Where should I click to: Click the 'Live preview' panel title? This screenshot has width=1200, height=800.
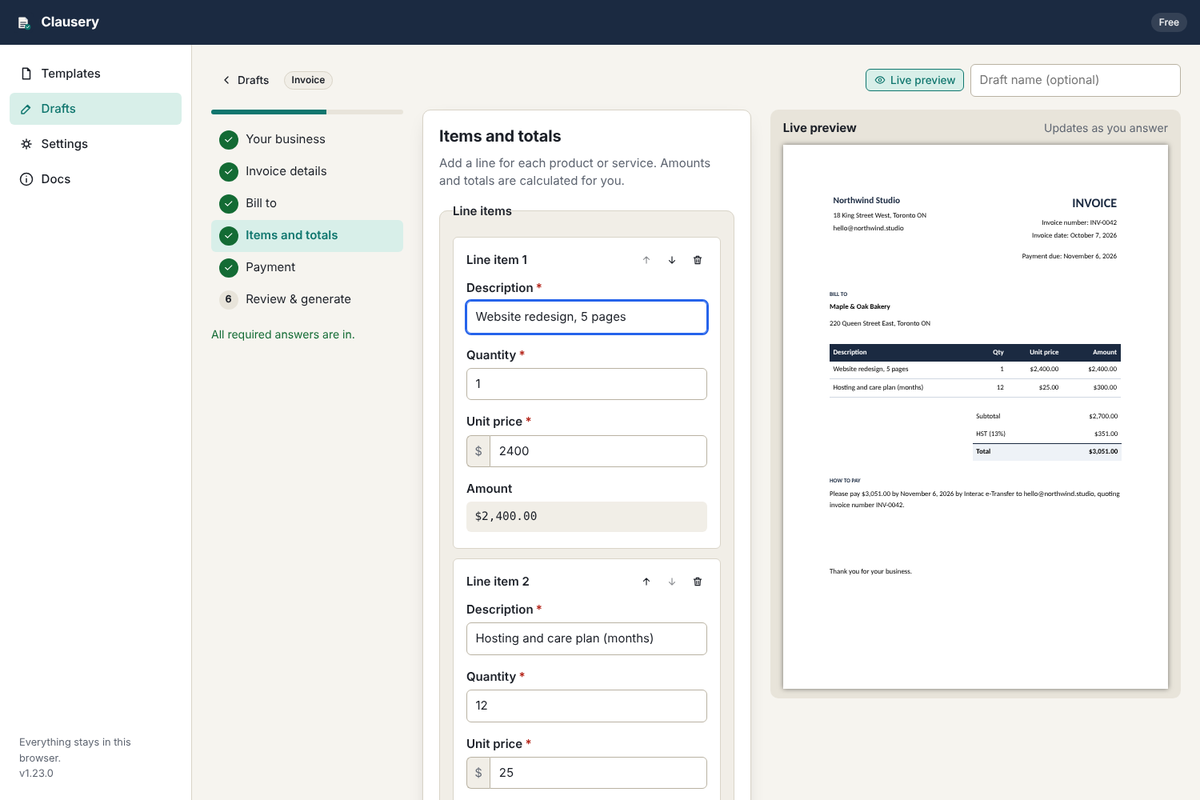820,128
